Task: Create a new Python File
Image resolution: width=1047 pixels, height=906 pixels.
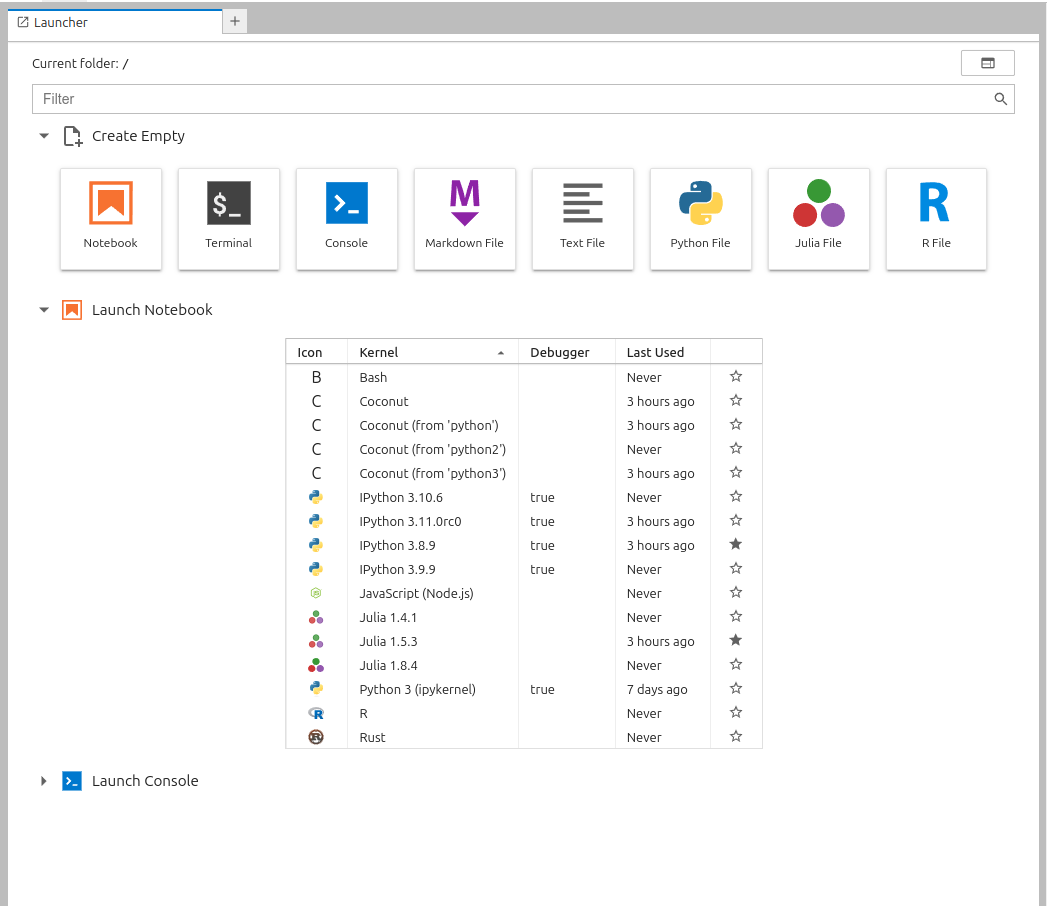Action: click(x=701, y=218)
